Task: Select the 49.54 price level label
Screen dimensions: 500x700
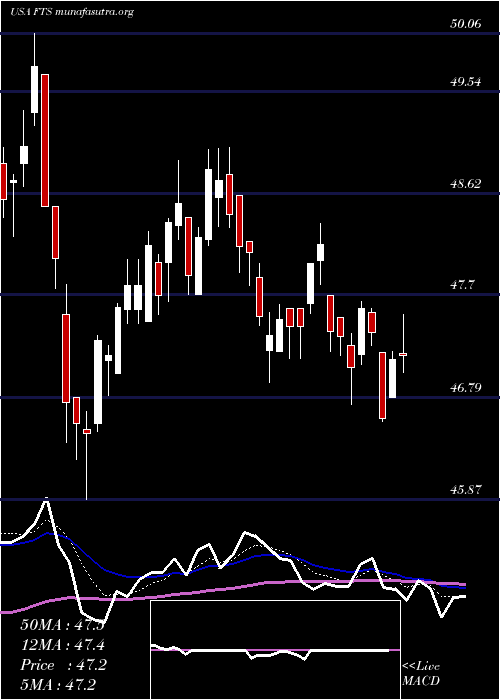Action: [x=466, y=82]
